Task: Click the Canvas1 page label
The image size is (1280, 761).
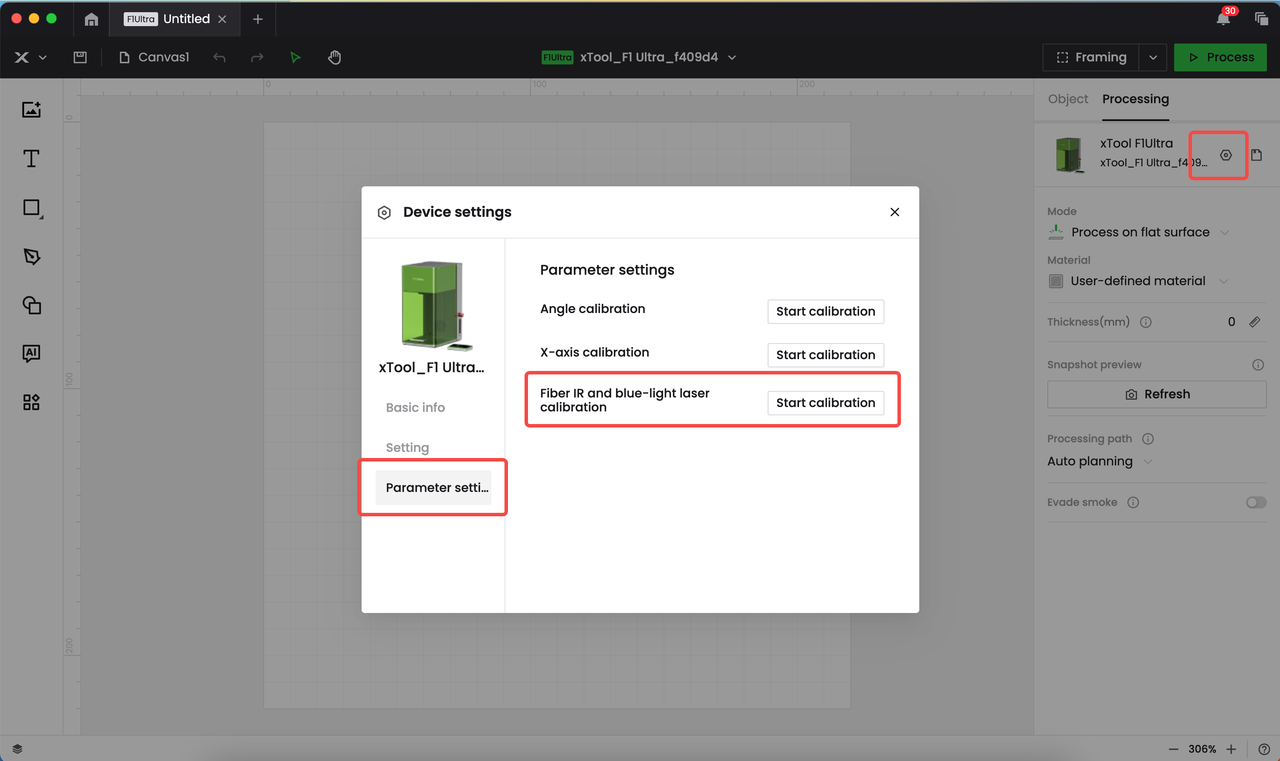Action: [x=154, y=57]
